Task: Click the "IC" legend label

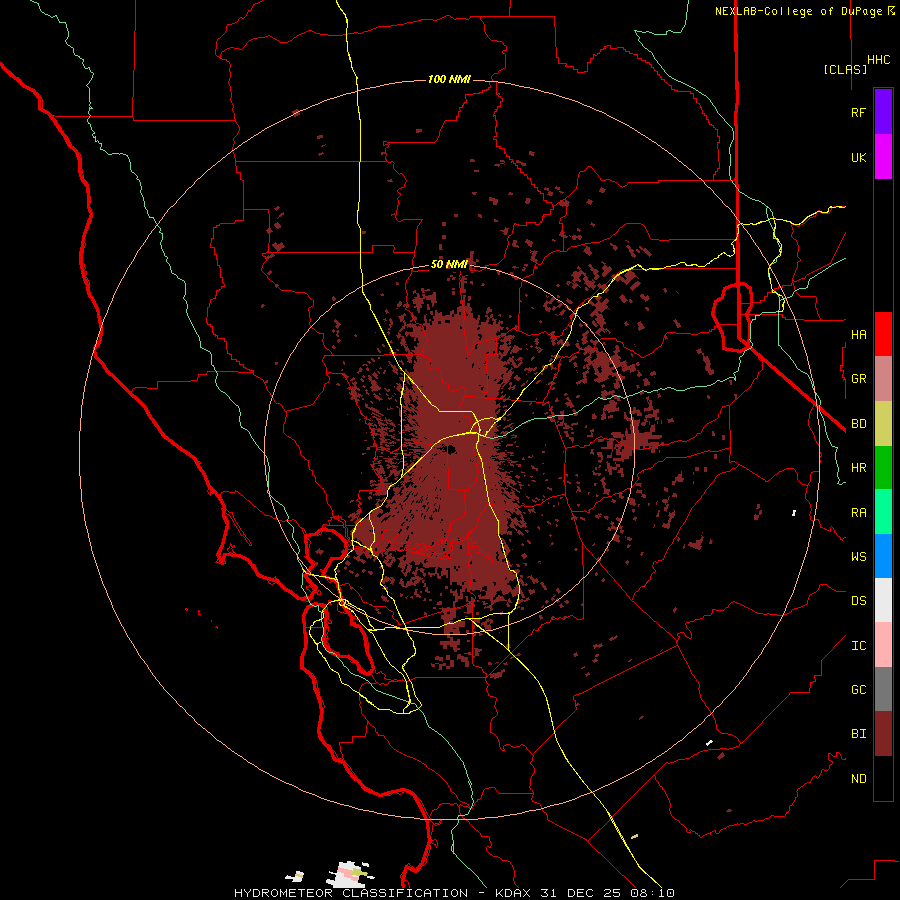Action: [858, 646]
